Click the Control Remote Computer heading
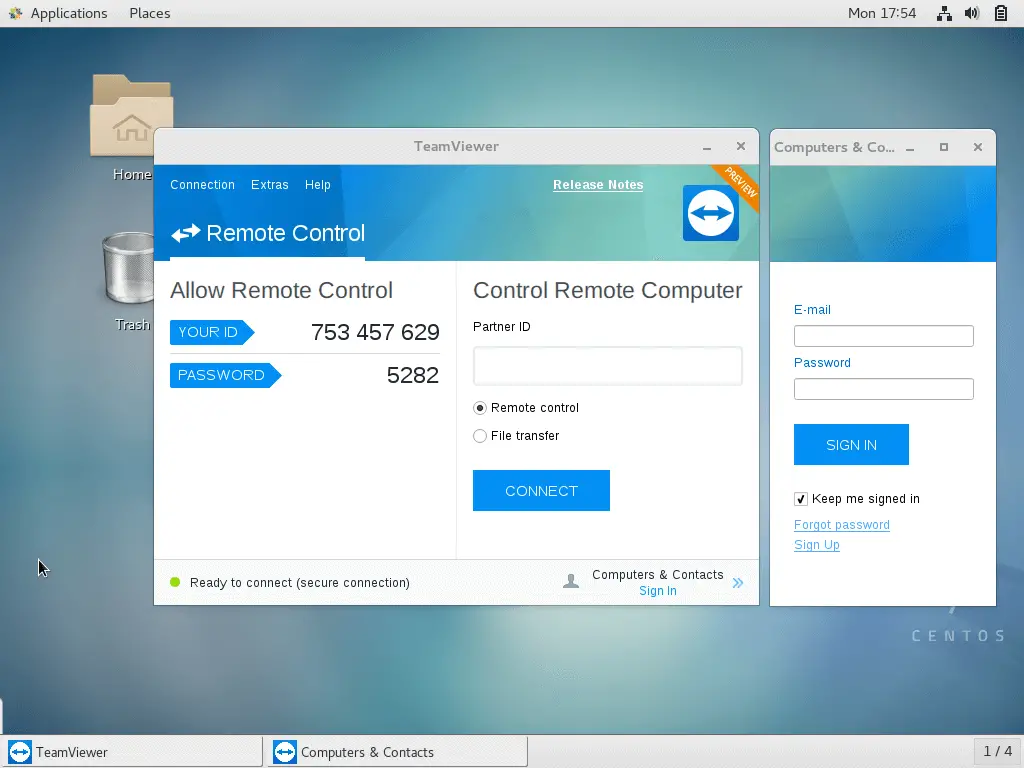 click(607, 290)
